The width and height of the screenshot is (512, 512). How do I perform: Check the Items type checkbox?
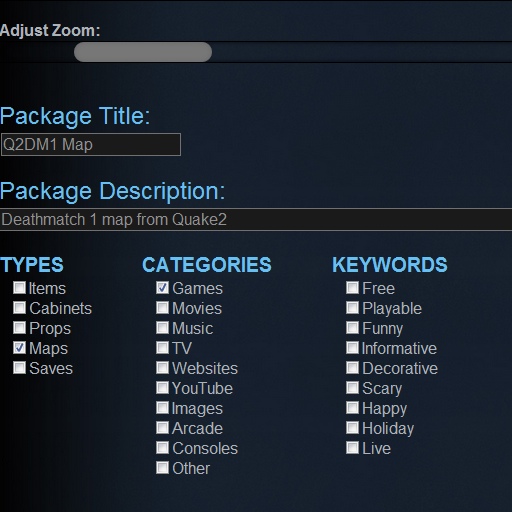19,288
